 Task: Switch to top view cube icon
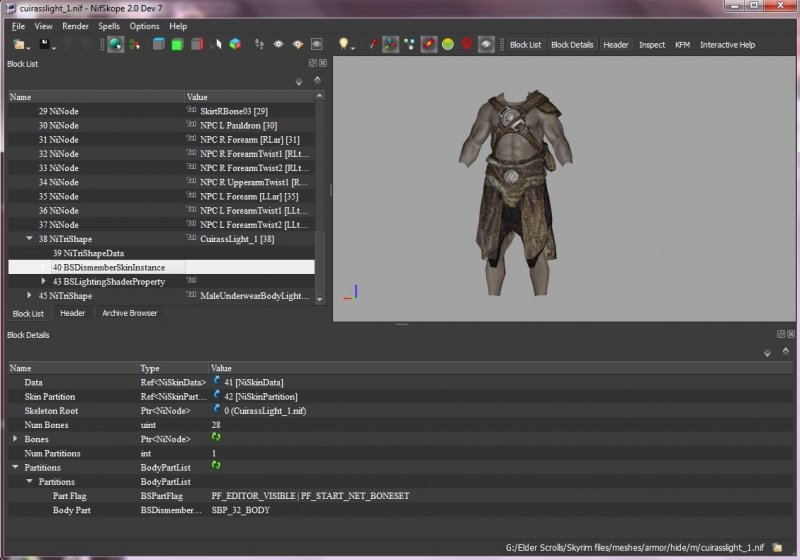[x=158, y=44]
